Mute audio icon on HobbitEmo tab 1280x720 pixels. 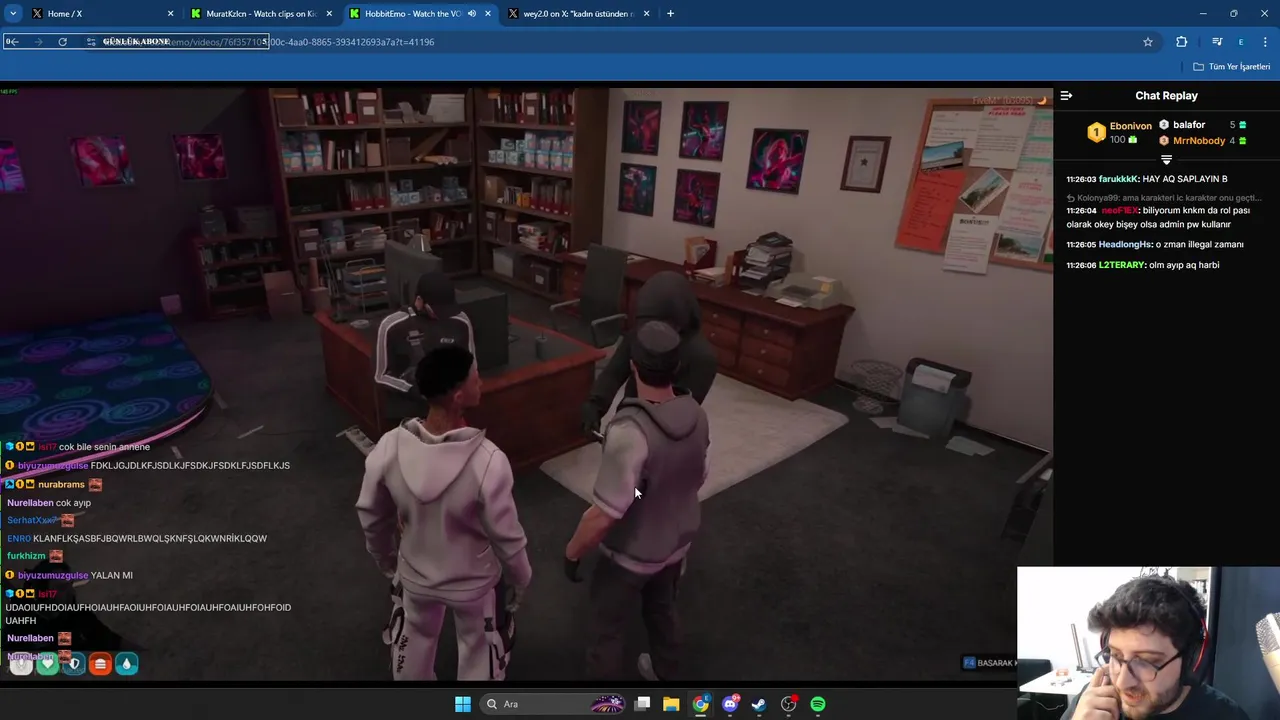click(472, 14)
